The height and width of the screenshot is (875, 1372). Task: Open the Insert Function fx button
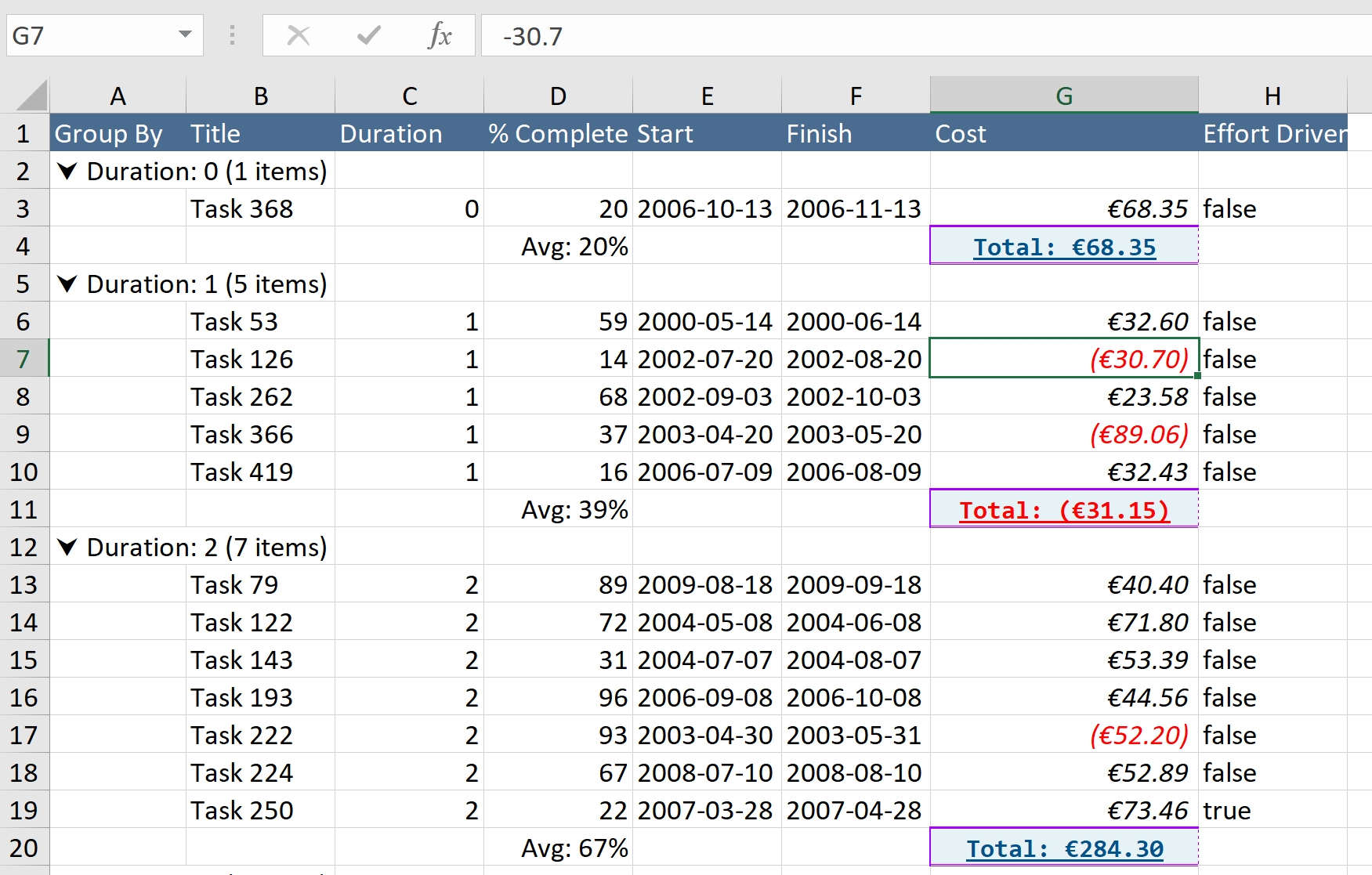coord(440,36)
